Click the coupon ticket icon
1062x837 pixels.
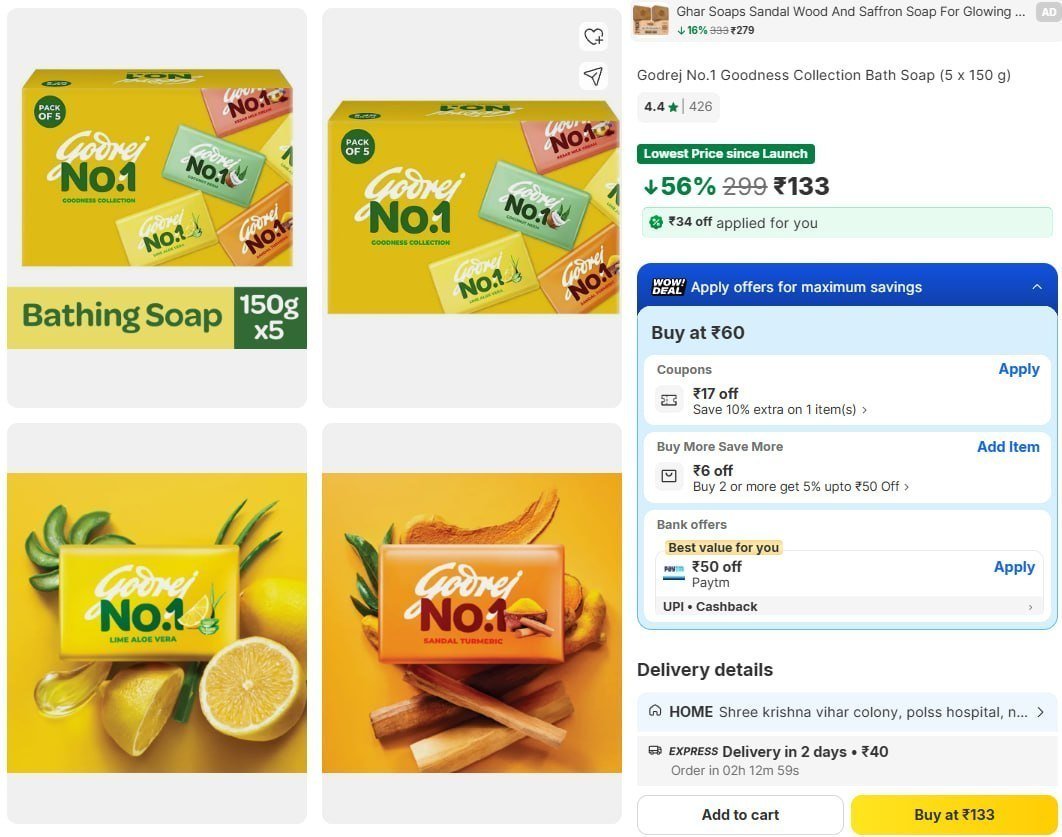tap(668, 401)
